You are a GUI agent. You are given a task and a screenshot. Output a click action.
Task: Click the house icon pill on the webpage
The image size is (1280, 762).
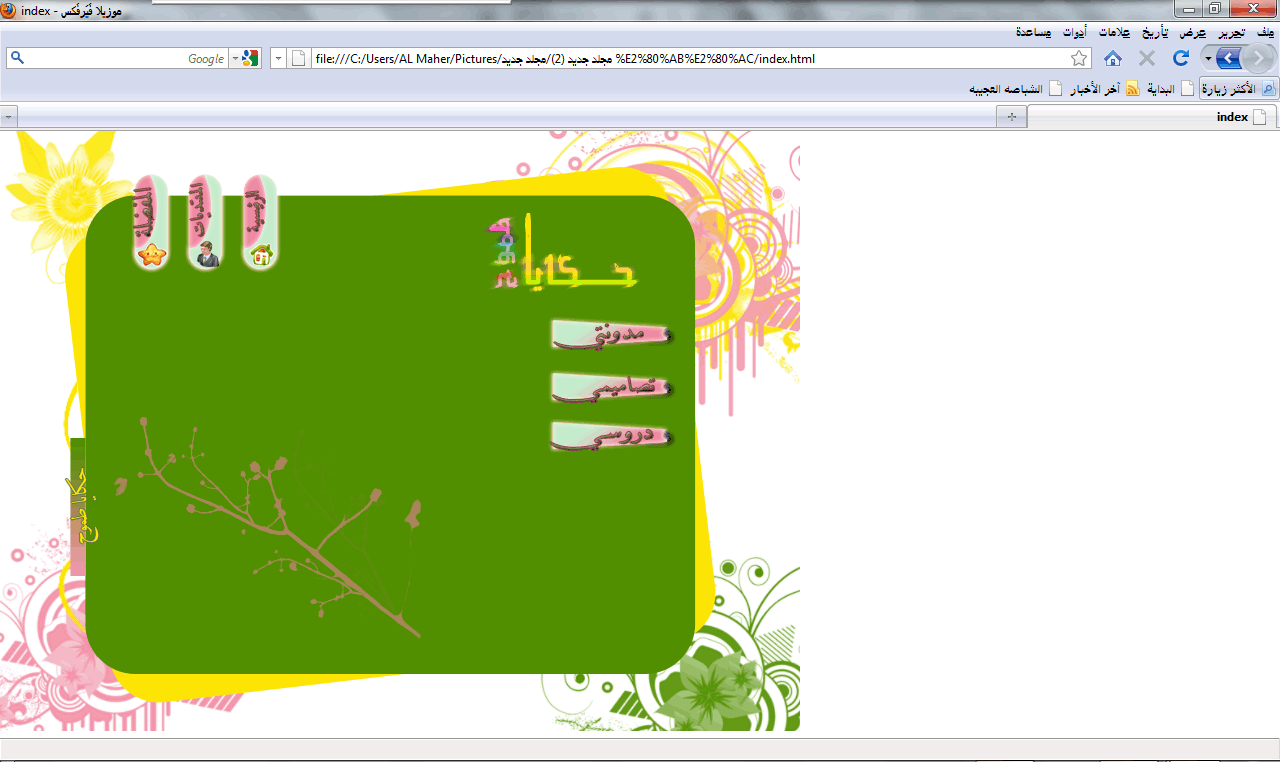pyautogui.click(x=261, y=224)
